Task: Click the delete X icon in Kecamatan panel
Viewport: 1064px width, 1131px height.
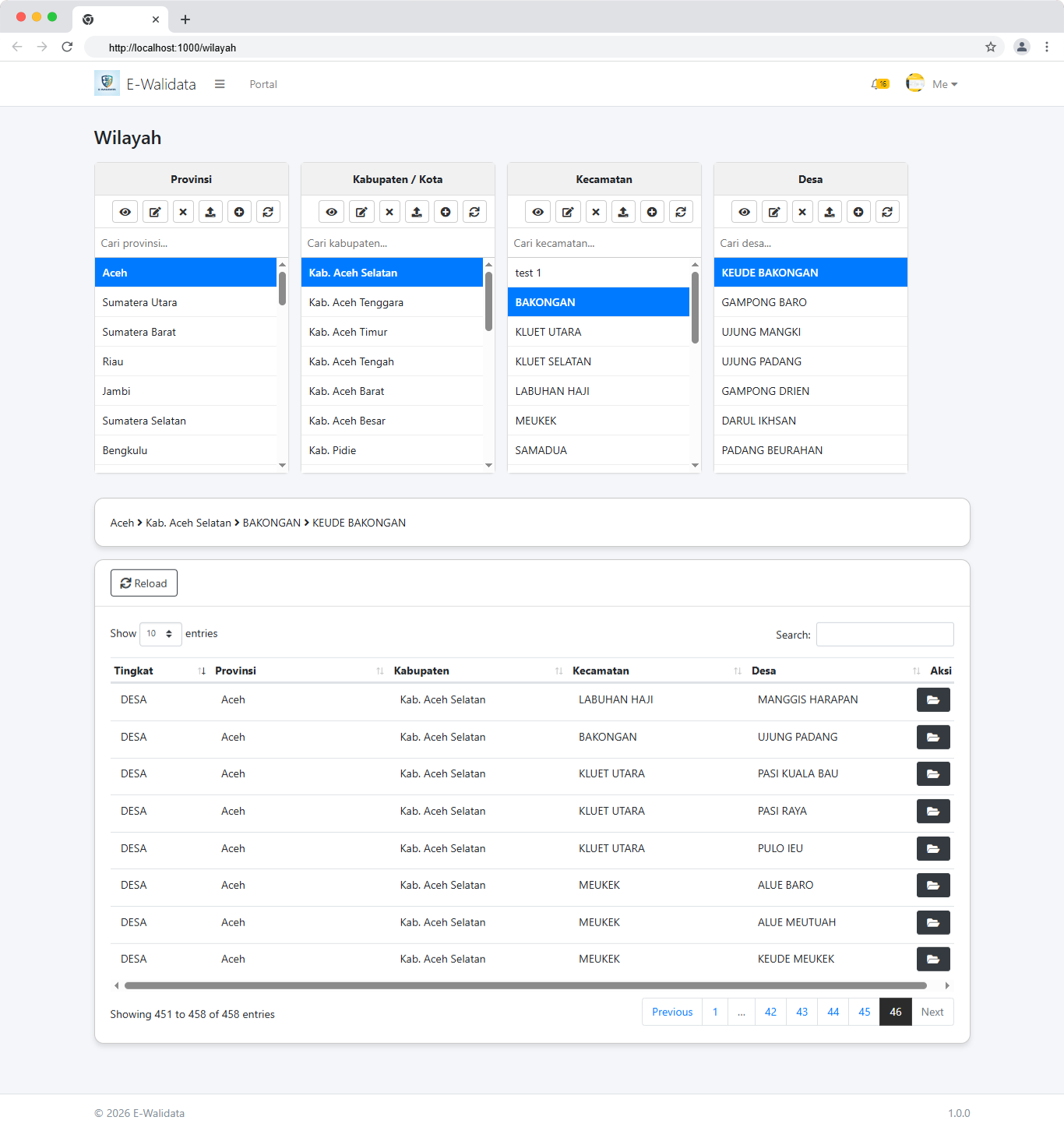Action: tap(596, 212)
